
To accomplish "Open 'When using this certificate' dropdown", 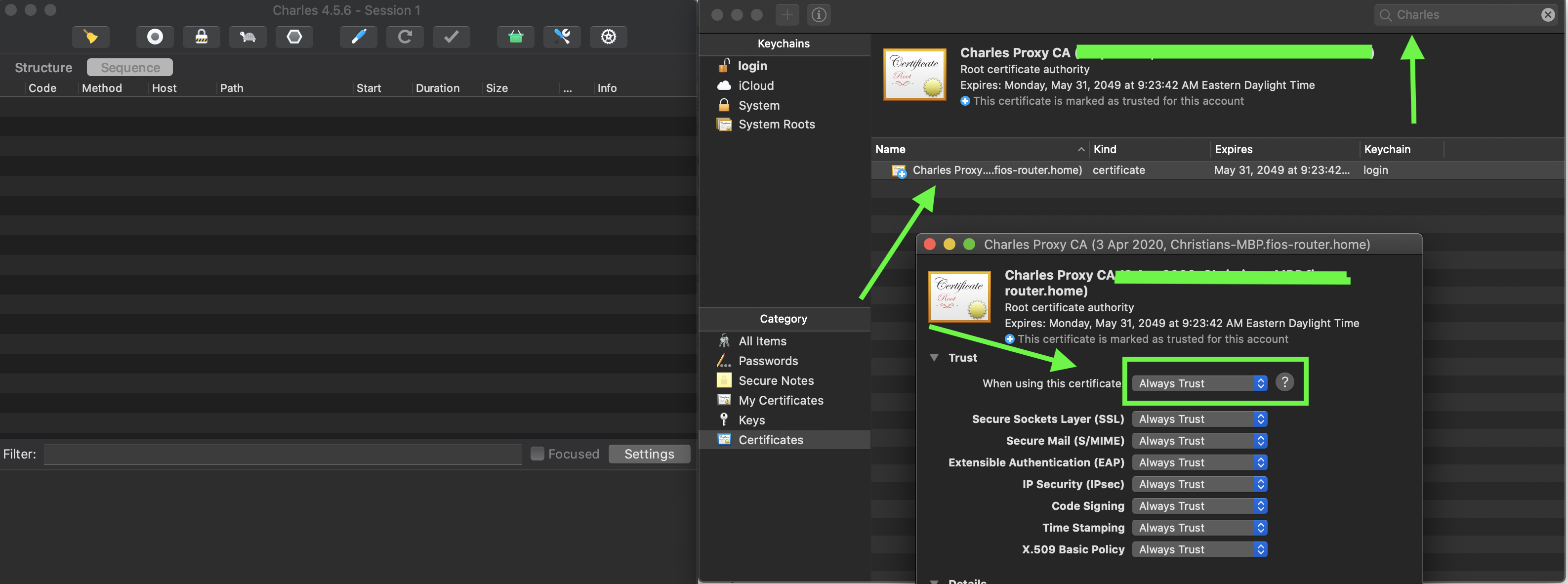I will tap(1199, 383).
